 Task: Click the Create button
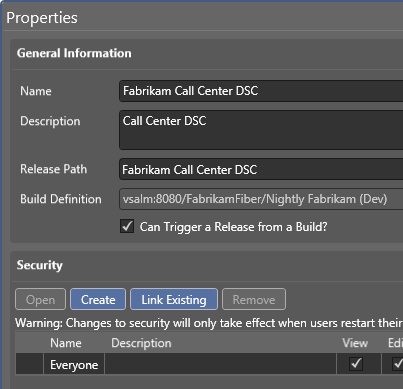pyautogui.click(x=98, y=299)
